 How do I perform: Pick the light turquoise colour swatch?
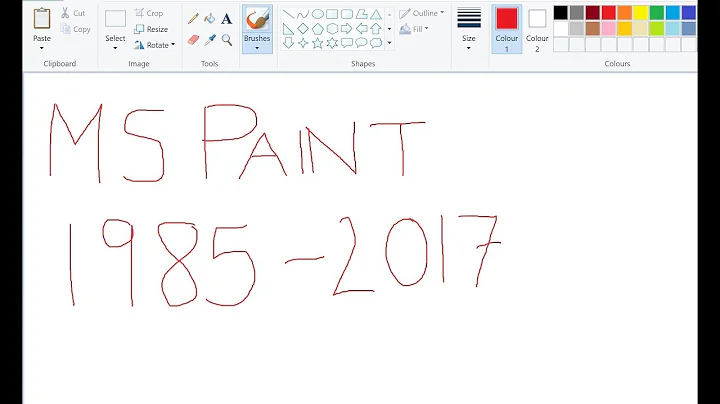[x=673, y=29]
